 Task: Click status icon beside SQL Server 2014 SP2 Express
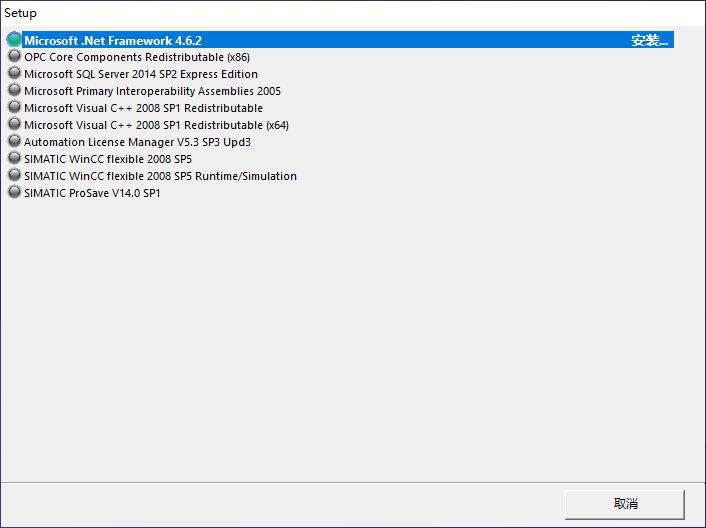(x=14, y=74)
